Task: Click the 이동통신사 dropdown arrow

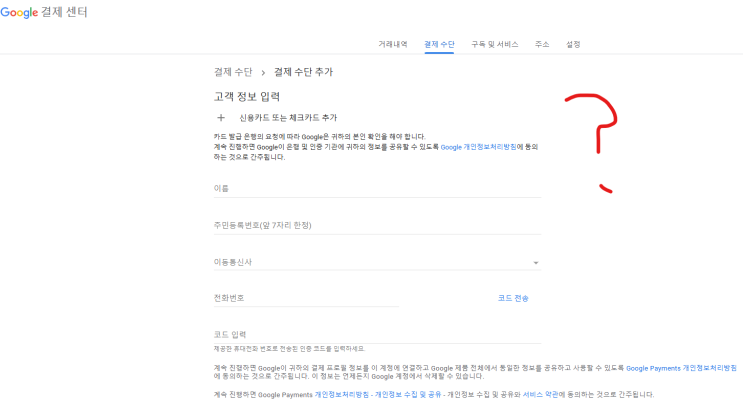Action: coord(536,263)
